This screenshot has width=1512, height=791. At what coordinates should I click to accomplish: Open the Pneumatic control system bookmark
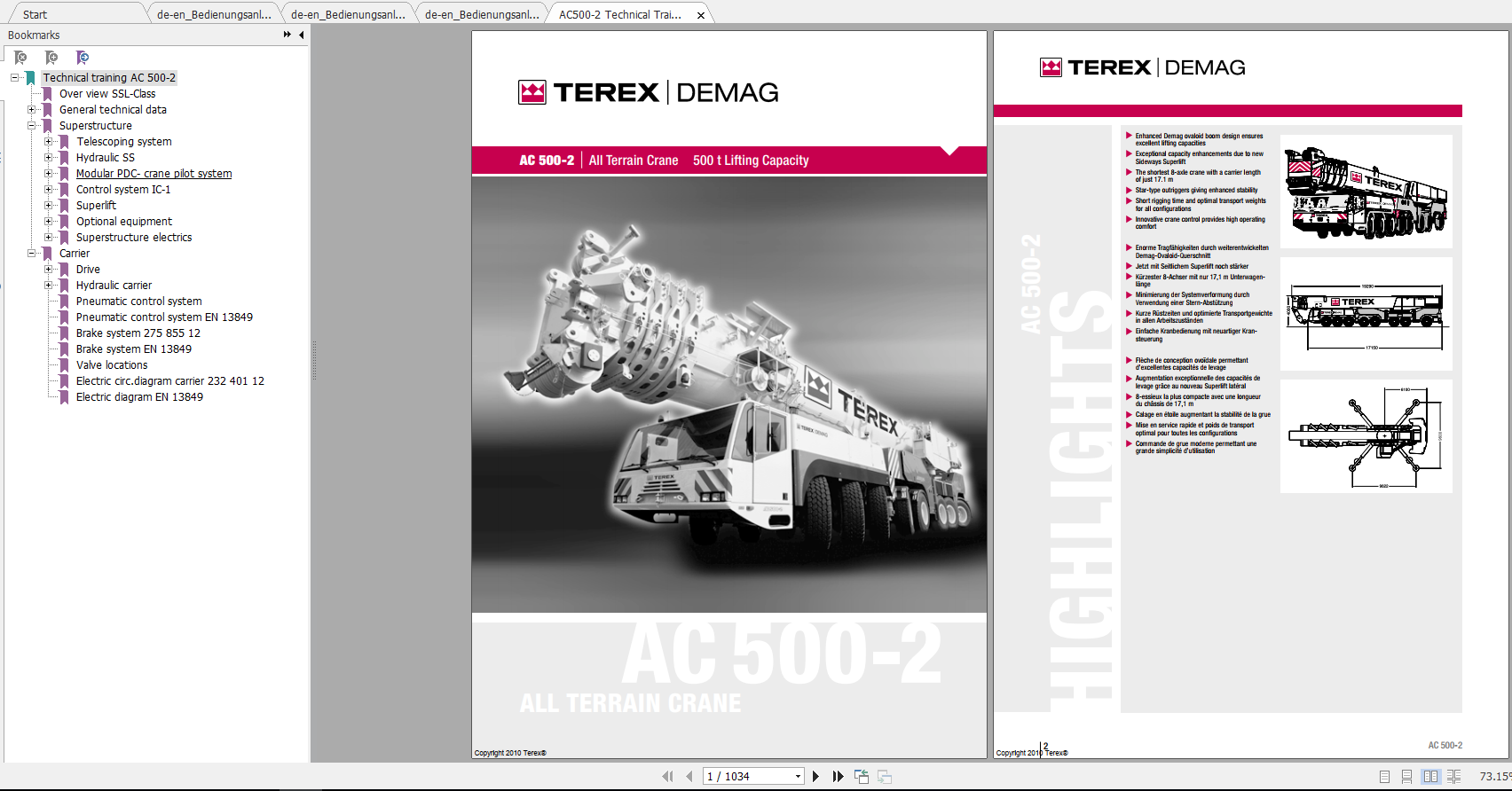pyautogui.click(x=138, y=302)
